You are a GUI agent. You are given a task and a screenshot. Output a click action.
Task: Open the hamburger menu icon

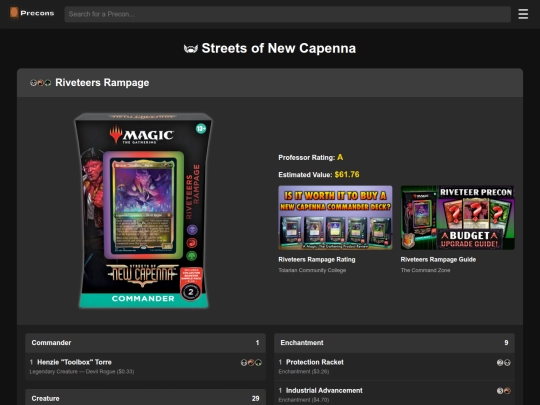tap(523, 14)
